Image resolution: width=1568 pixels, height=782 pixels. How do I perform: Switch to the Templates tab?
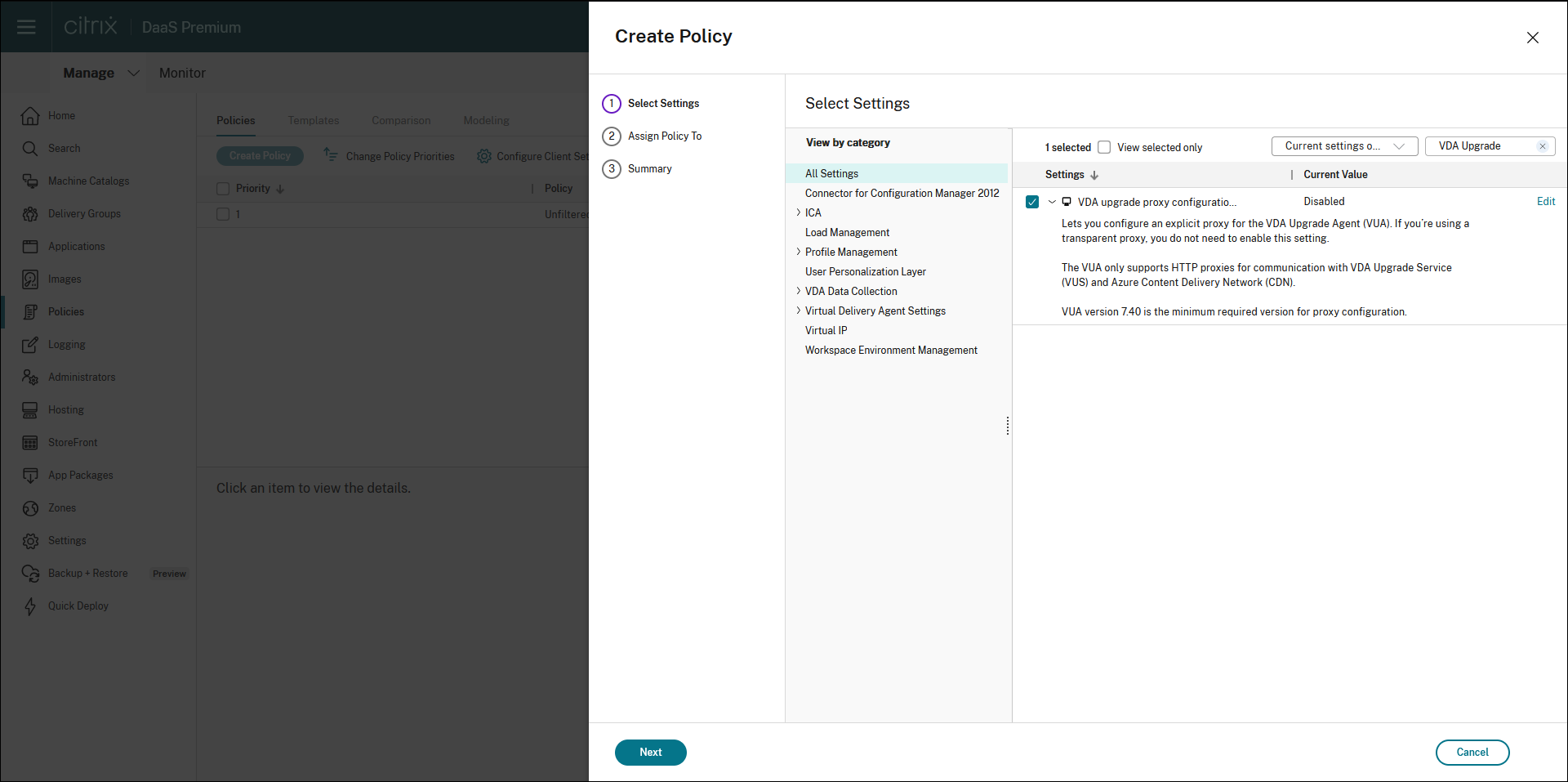(x=314, y=120)
